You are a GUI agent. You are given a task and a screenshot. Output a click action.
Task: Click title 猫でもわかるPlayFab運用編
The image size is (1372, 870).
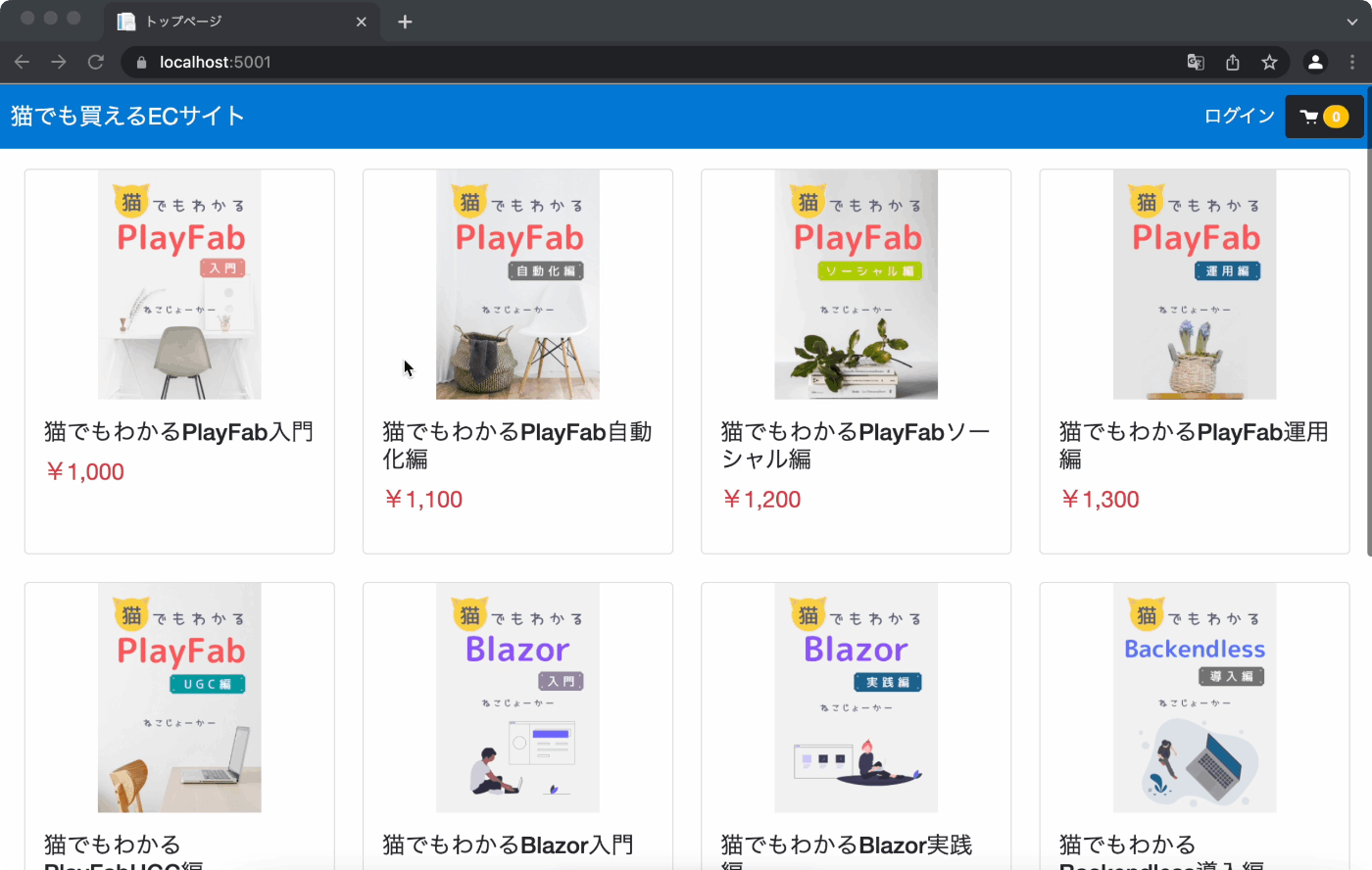1194,446
